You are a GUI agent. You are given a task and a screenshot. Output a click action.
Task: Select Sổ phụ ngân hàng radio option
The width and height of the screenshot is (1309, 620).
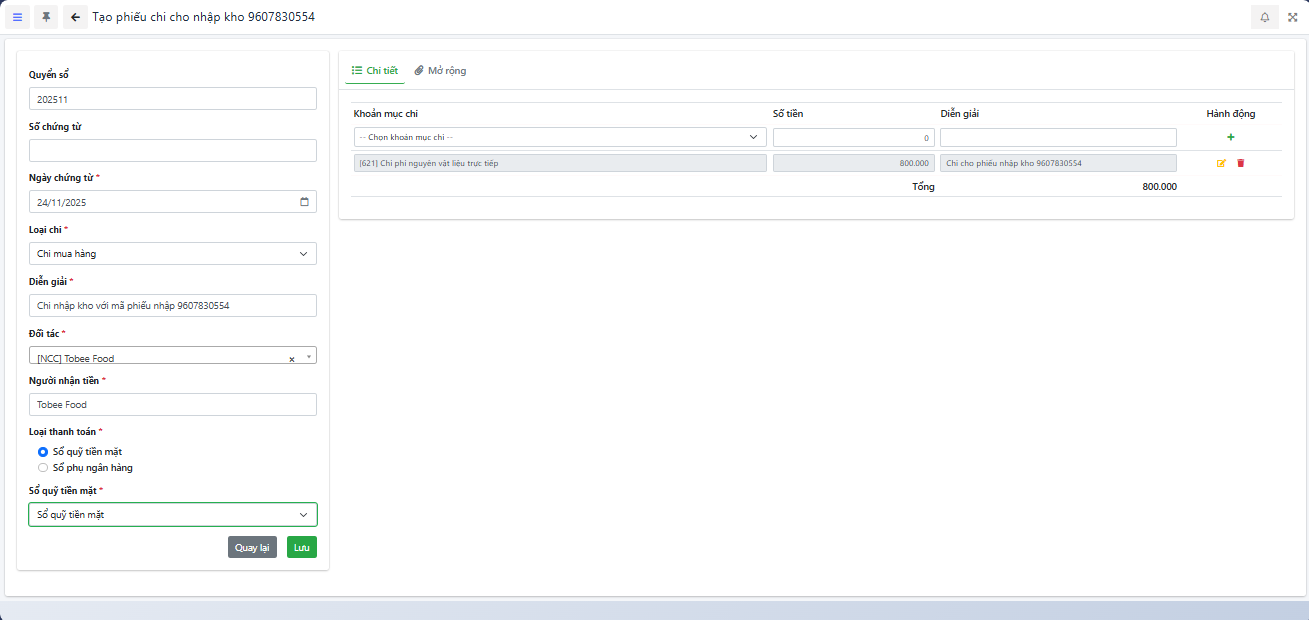43,467
